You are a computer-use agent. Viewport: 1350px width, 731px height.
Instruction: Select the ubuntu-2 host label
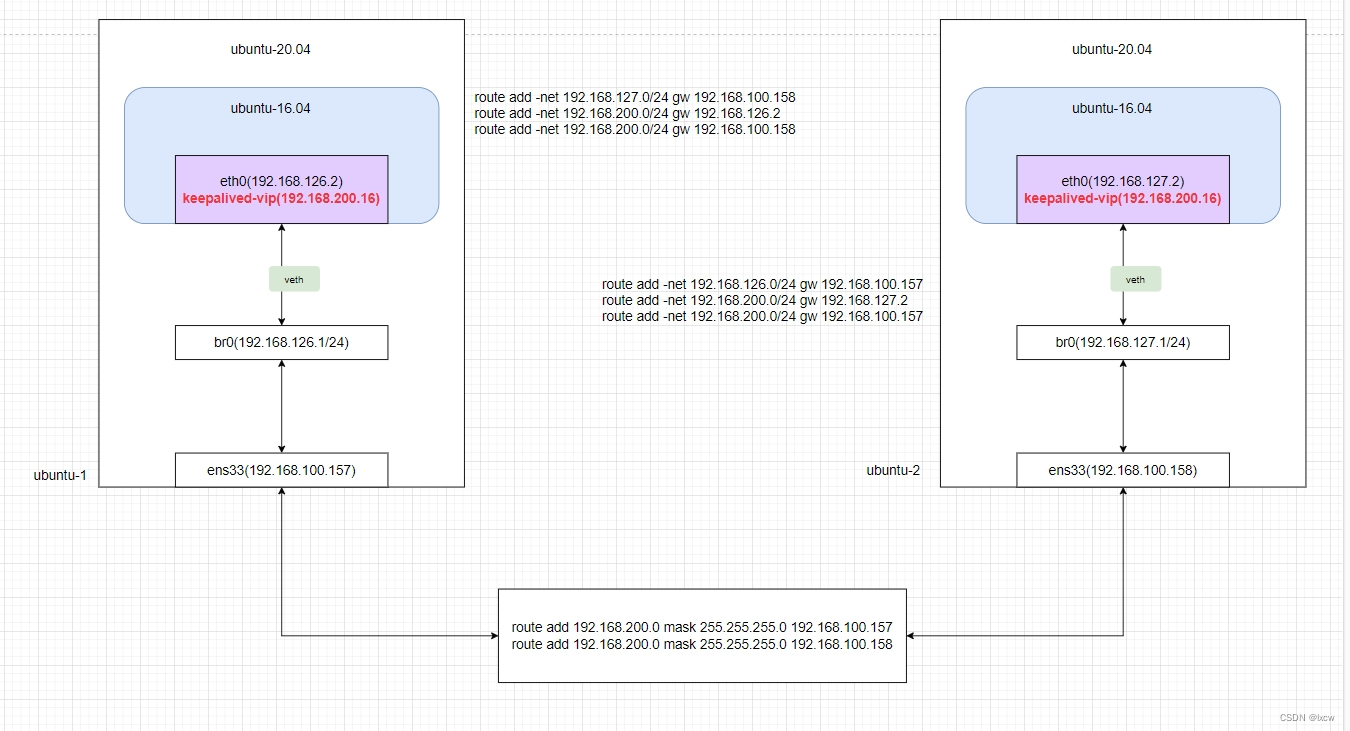pyautogui.click(x=893, y=469)
